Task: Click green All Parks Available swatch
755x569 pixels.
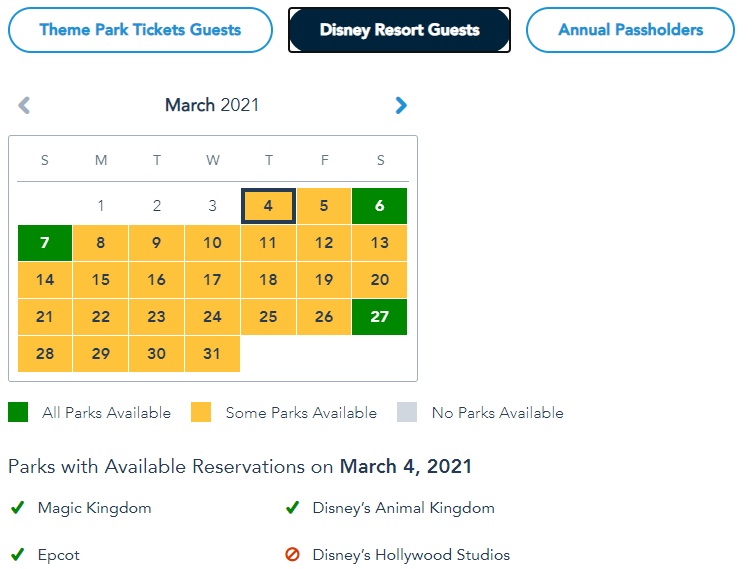Action: click(x=18, y=412)
